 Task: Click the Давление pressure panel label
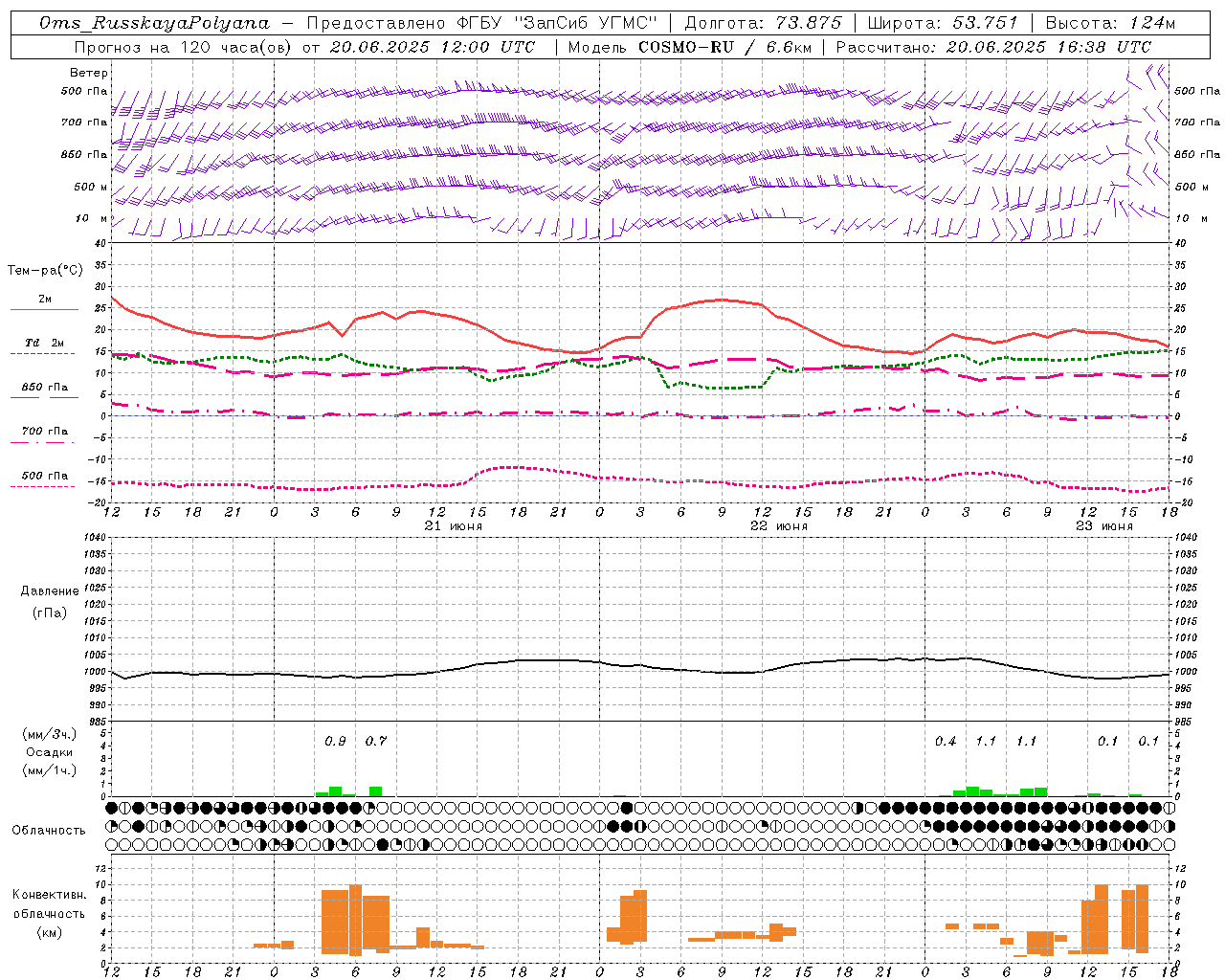pos(50,591)
